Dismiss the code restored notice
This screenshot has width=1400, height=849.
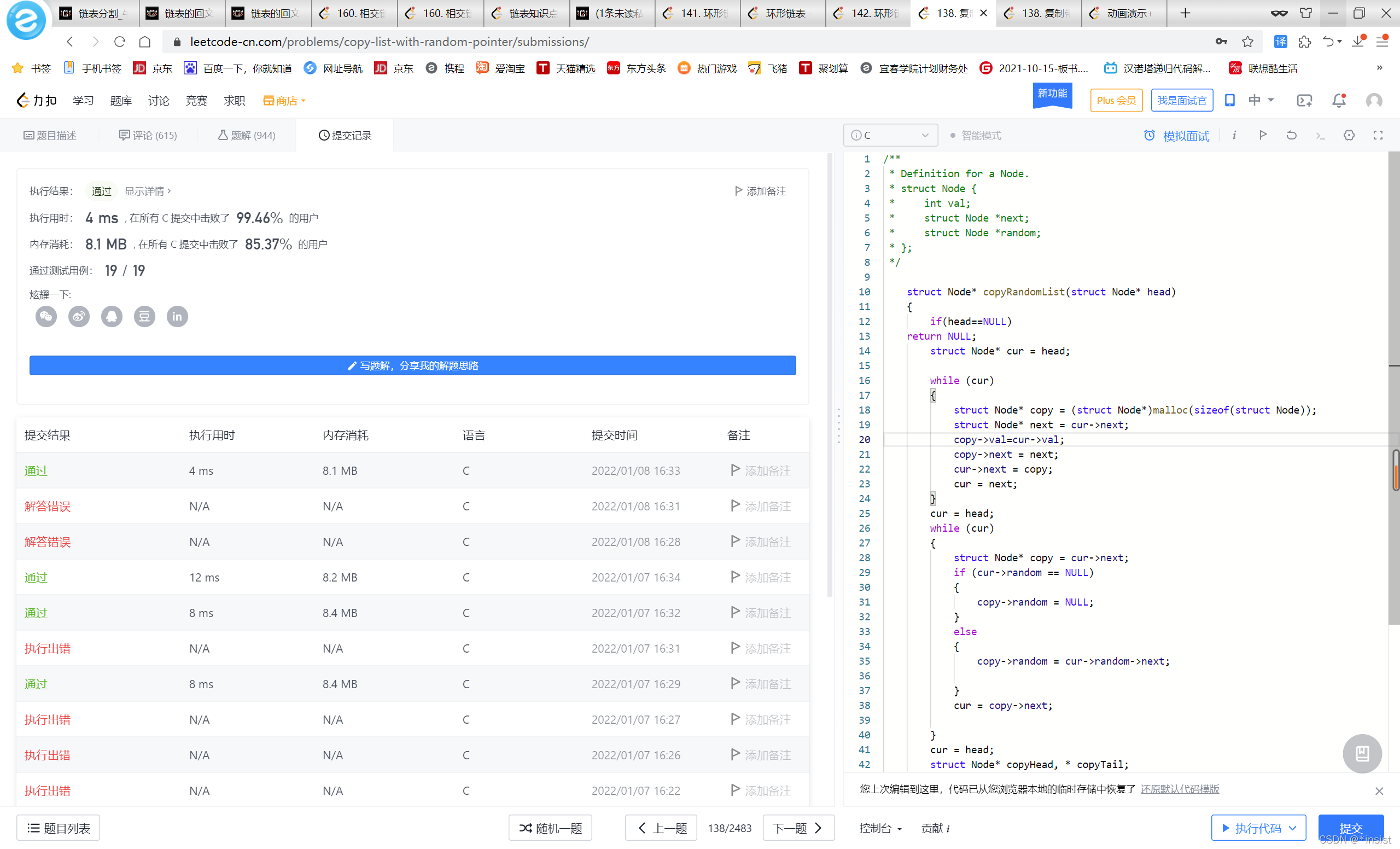1379,790
